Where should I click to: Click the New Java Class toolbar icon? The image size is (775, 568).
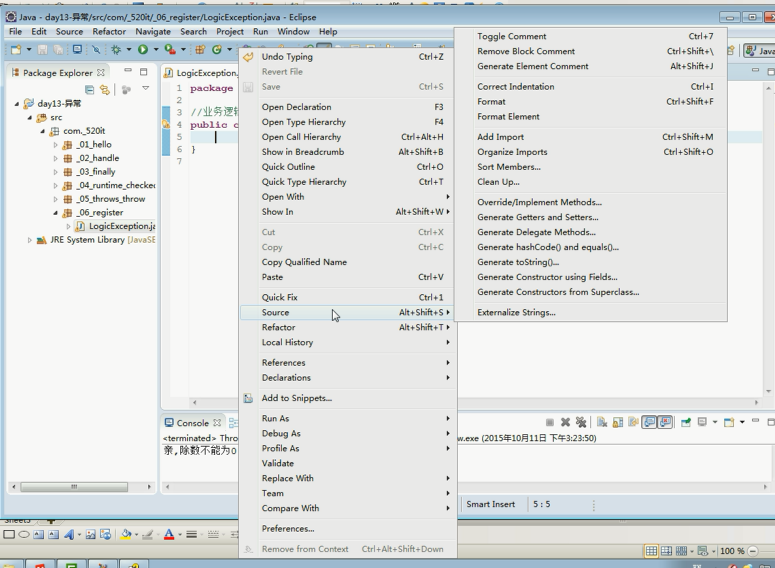(x=216, y=50)
